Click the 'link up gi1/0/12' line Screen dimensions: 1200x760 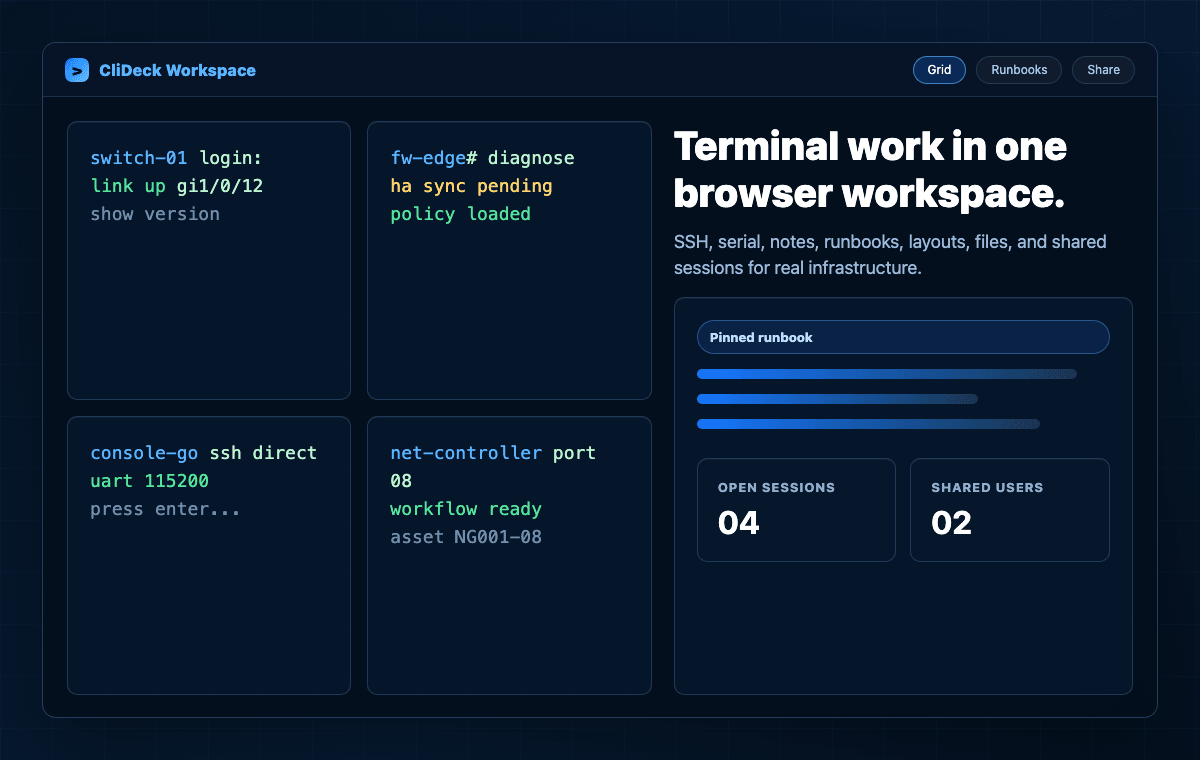(177, 186)
